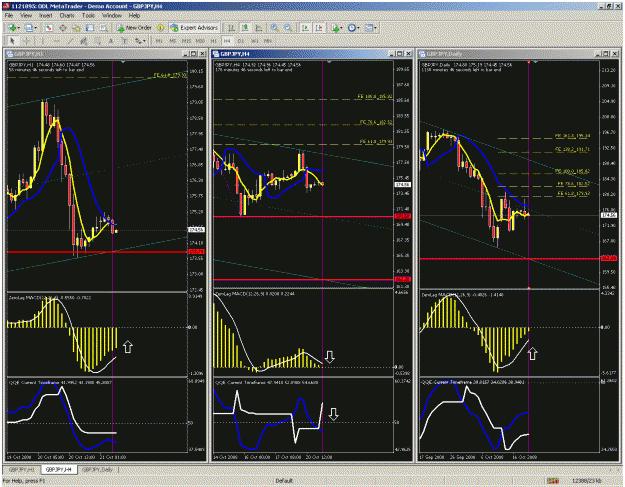This screenshot has height=487, width=625.
Task: Select the chart shift marker in H1 chart
Action: 123,62
